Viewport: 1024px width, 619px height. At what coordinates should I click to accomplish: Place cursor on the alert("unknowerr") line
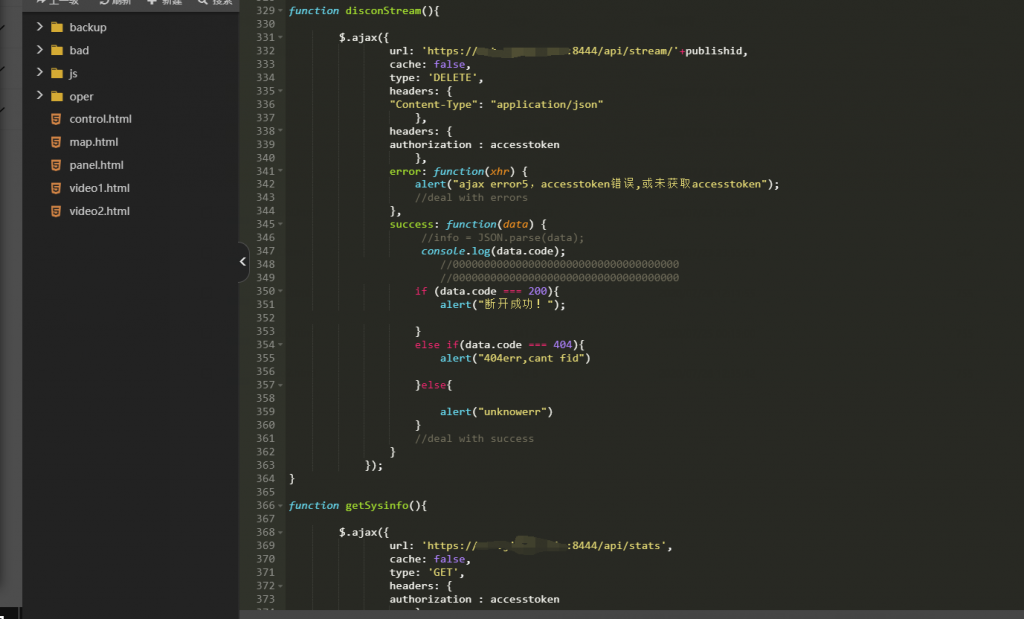(x=496, y=411)
